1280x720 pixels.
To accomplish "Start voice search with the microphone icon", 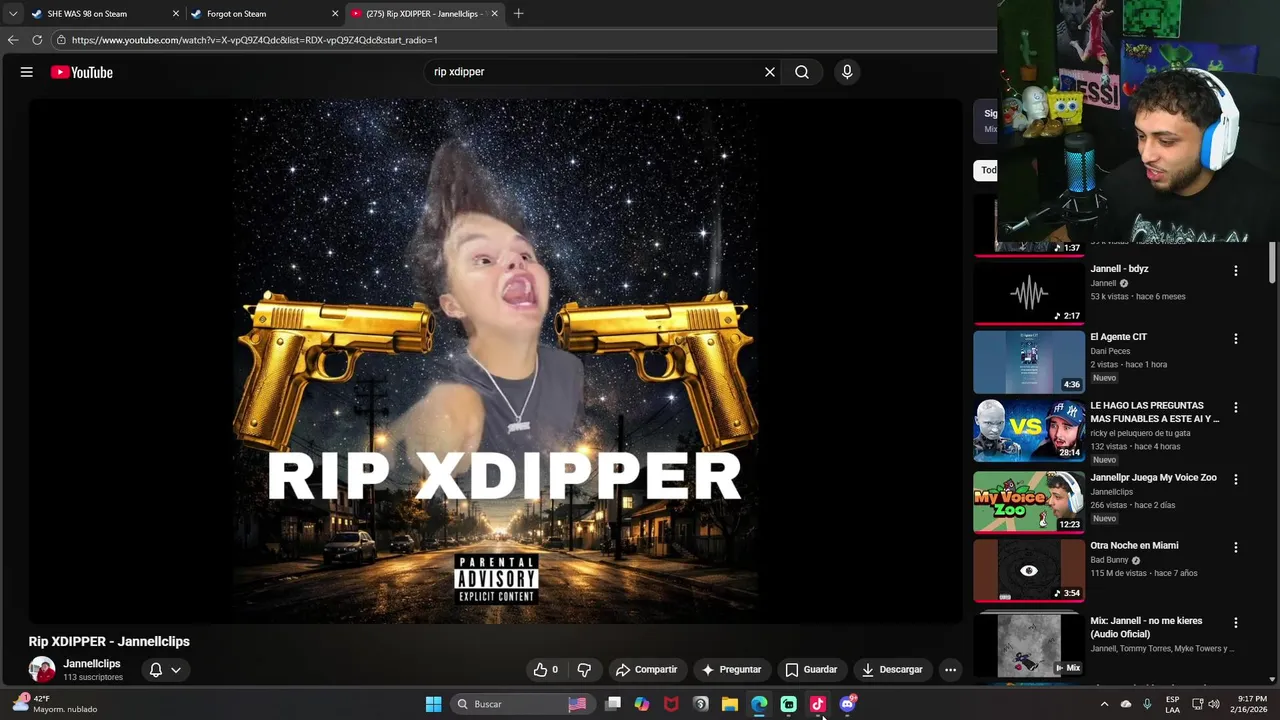I will [x=847, y=72].
